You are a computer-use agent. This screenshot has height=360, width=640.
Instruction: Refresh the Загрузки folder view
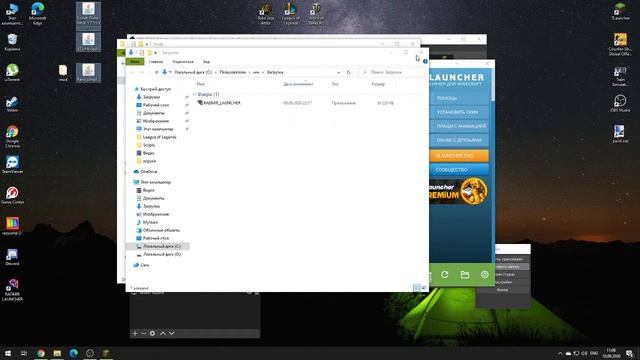point(348,72)
